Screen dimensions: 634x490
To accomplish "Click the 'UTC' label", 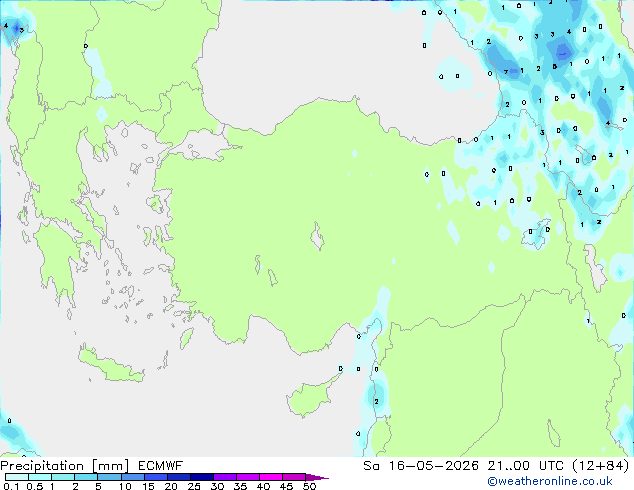I will [x=551, y=466].
